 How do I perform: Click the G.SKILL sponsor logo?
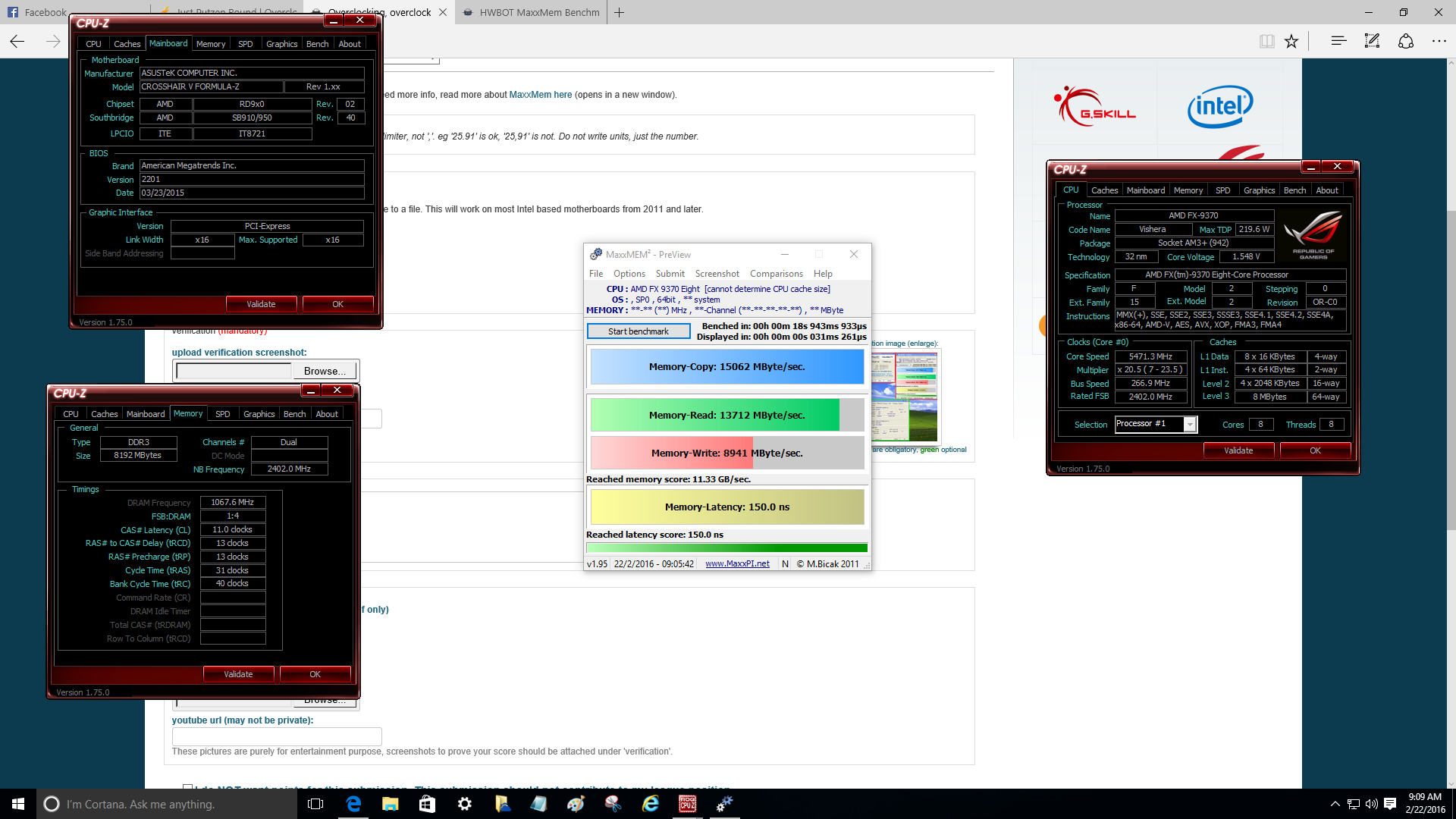tap(1094, 106)
